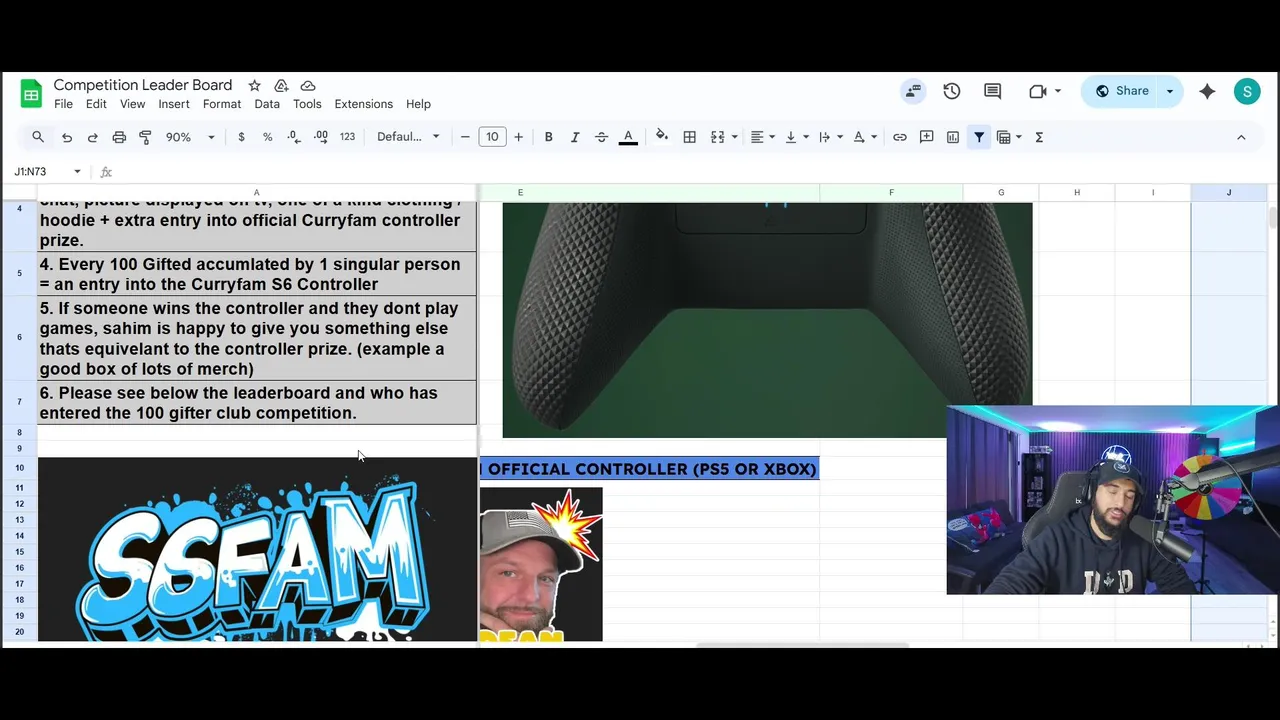Screen dimensions: 1280x720
Task: Open horizontal align dropdown
Action: pos(761,137)
